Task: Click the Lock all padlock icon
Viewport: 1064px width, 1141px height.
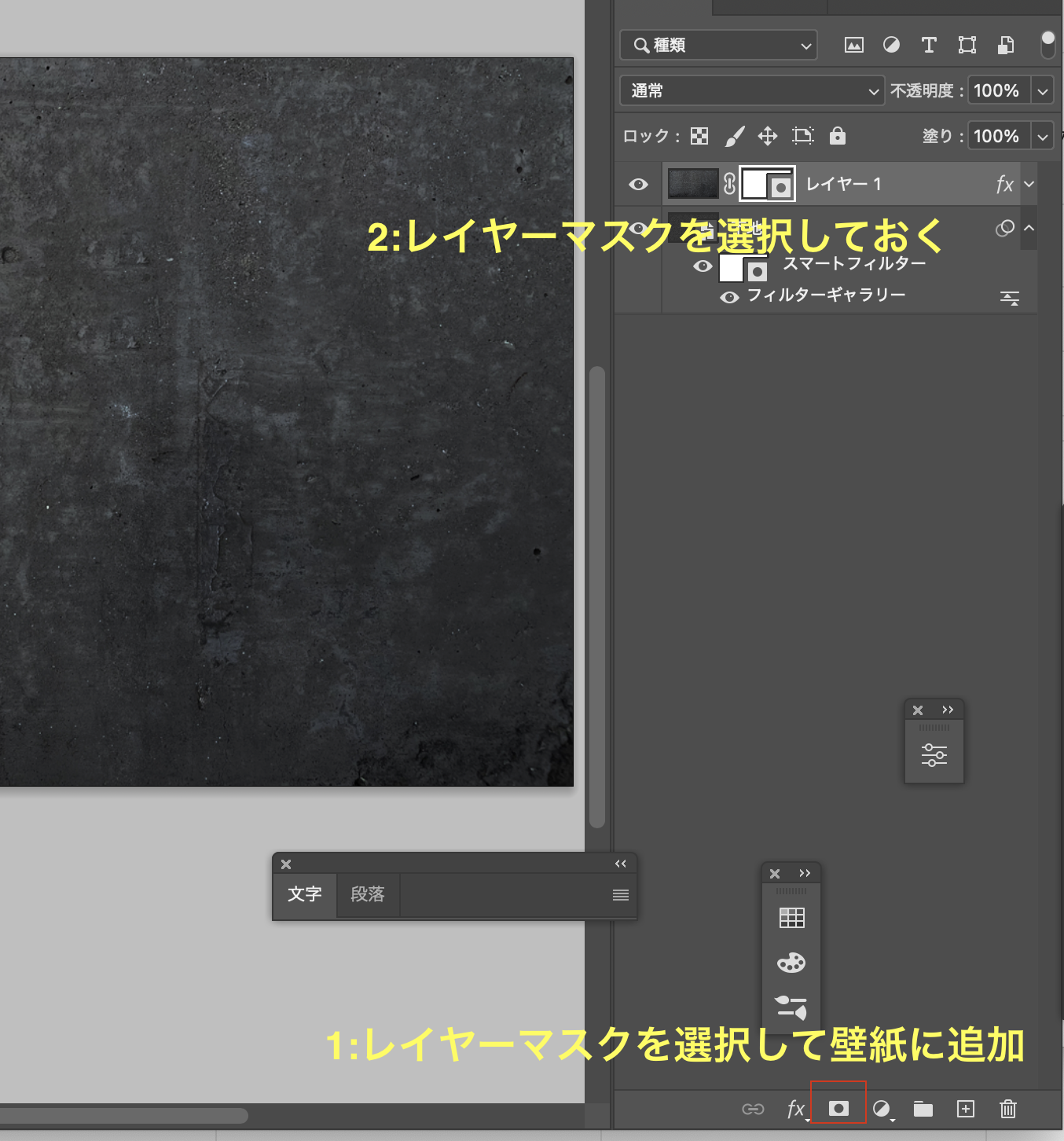Action: pos(838,136)
